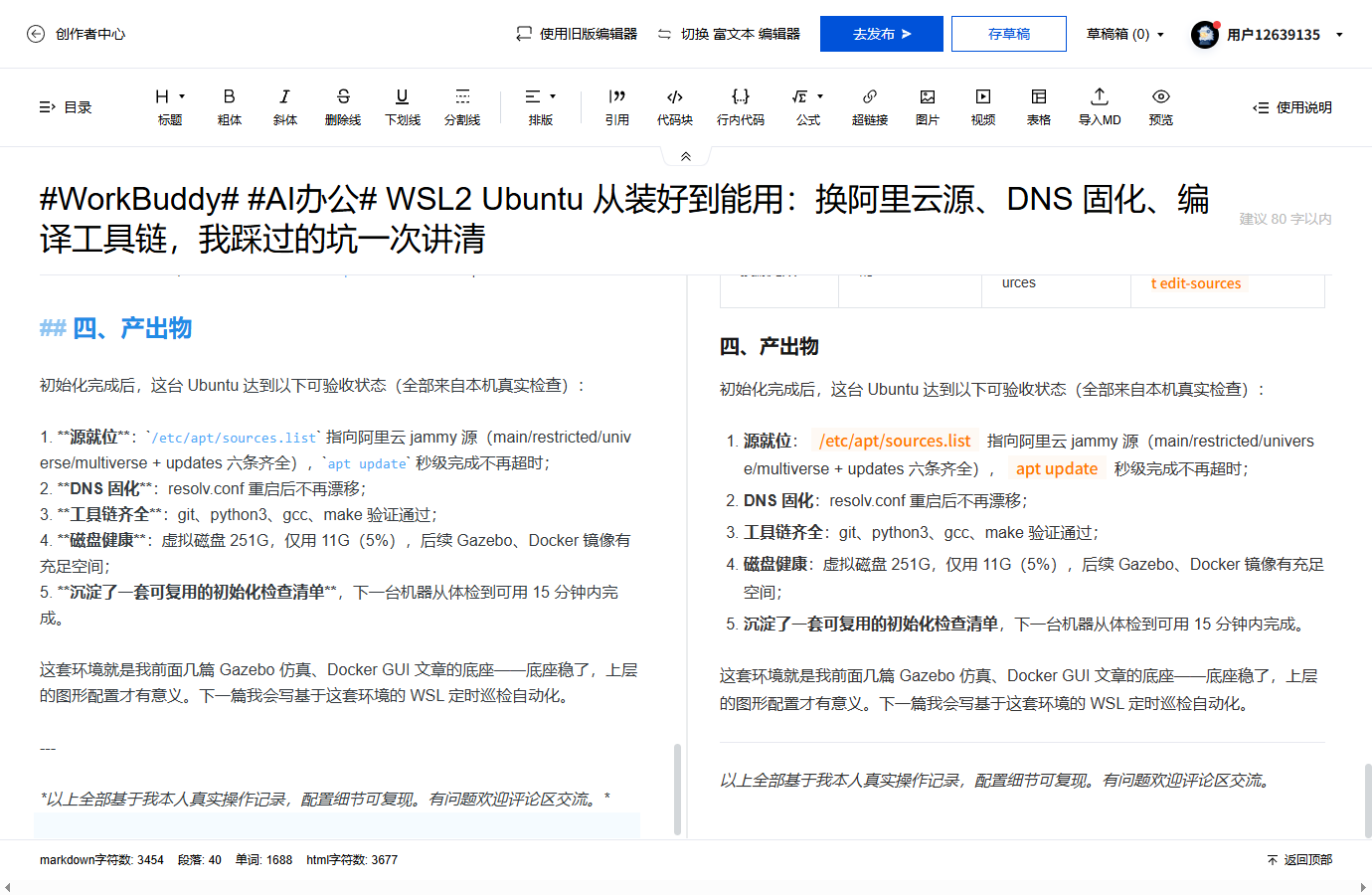Open the 标题 heading dropdown

(170, 106)
